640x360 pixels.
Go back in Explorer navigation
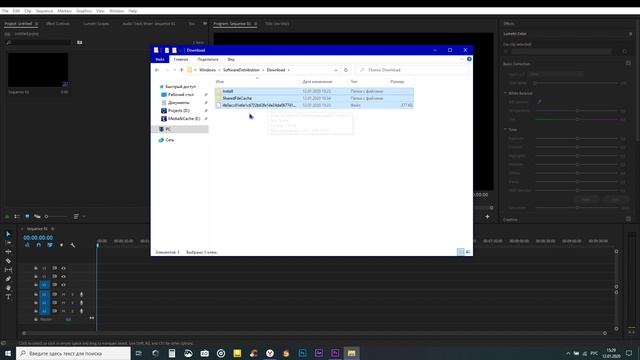click(x=157, y=70)
